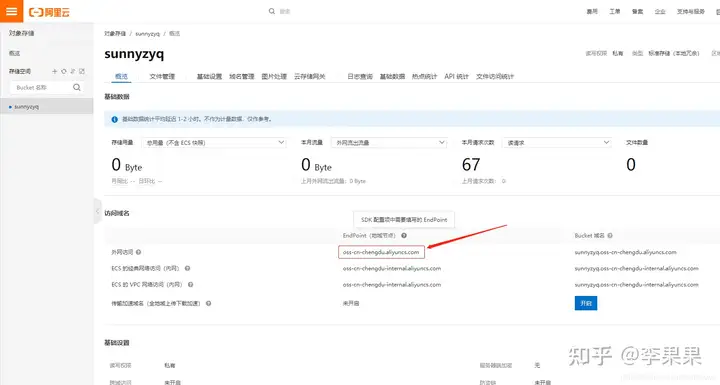Switch to the 热点统计 tab
Screen dimensions: 720x385
(x=424, y=76)
